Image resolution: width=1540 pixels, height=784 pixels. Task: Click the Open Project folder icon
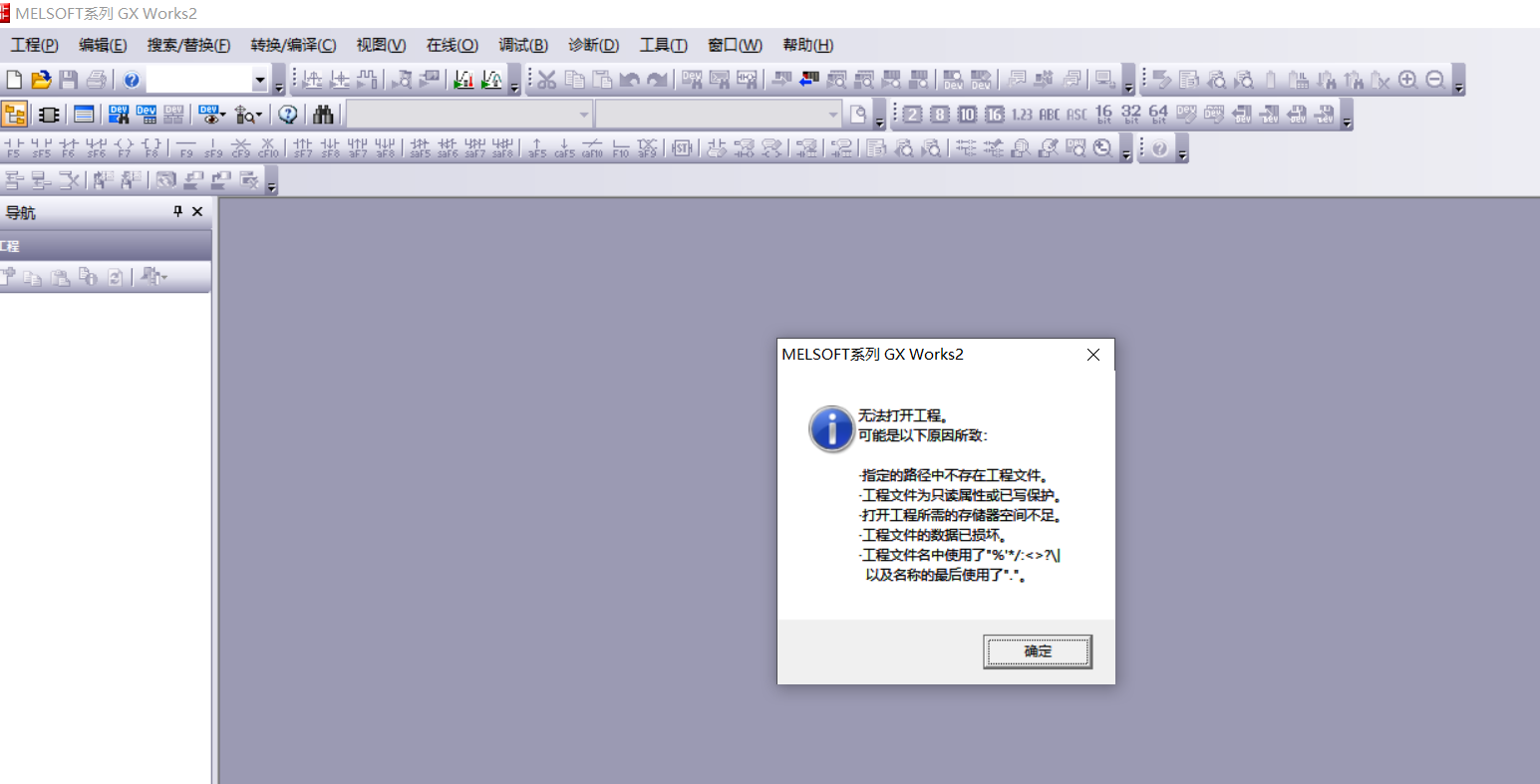[x=41, y=80]
